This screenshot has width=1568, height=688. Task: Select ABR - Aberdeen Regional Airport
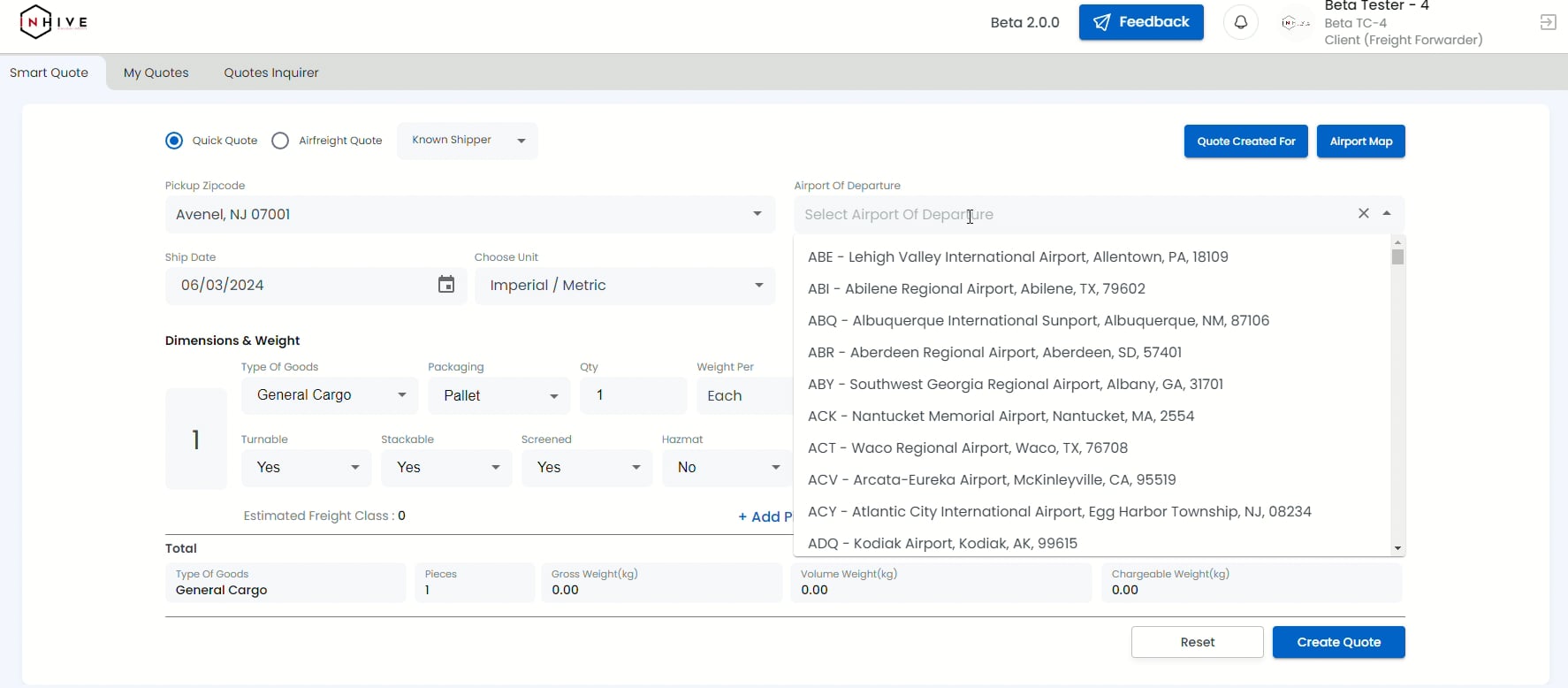click(1092, 352)
